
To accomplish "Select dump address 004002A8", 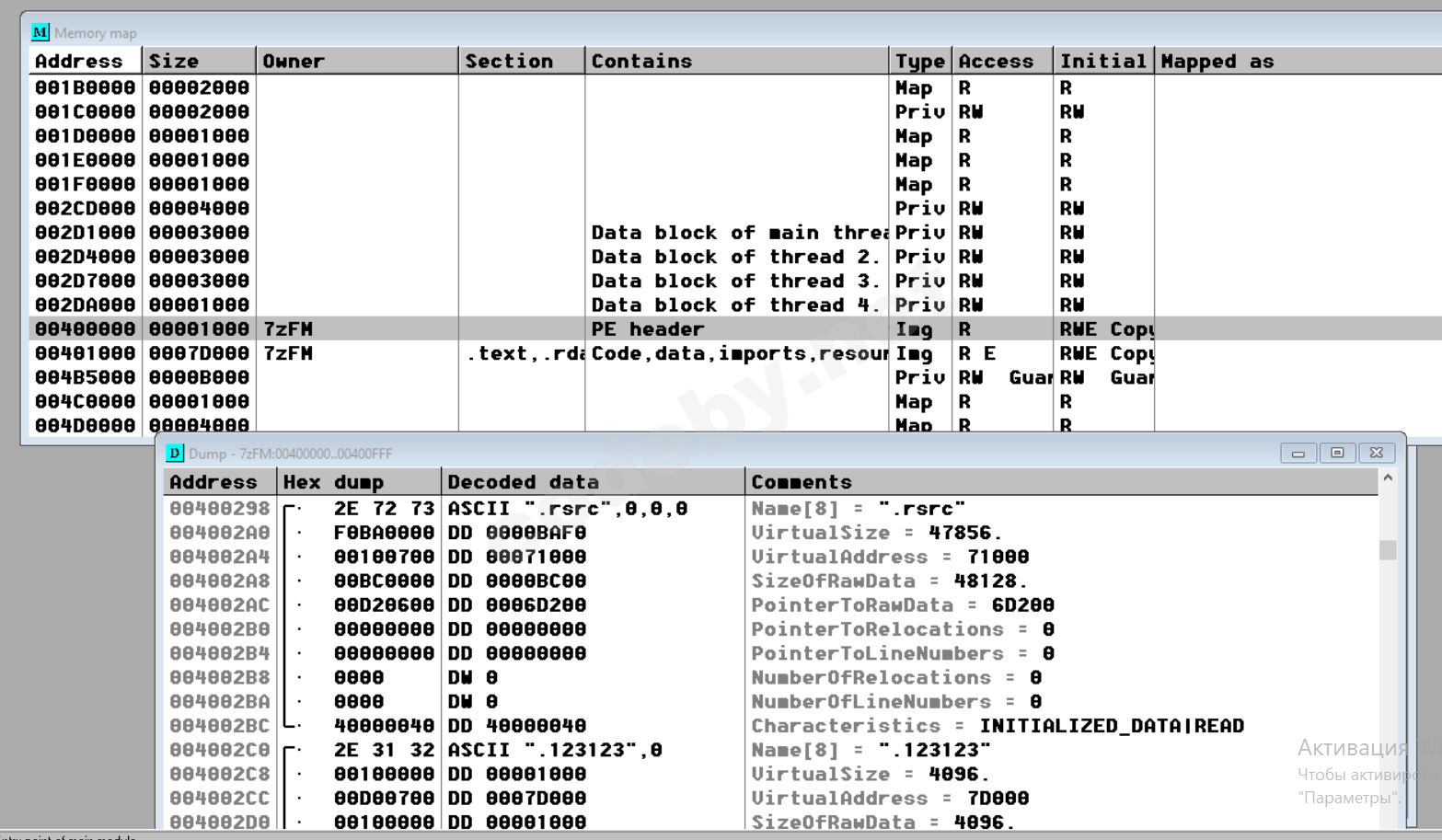I will [x=220, y=581].
